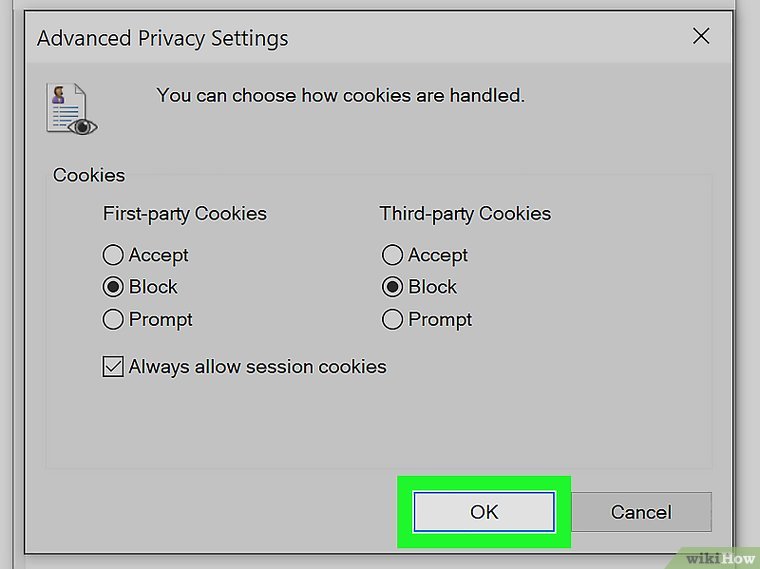
Task: Select Accept for First-party Cookies
Action: [113, 255]
